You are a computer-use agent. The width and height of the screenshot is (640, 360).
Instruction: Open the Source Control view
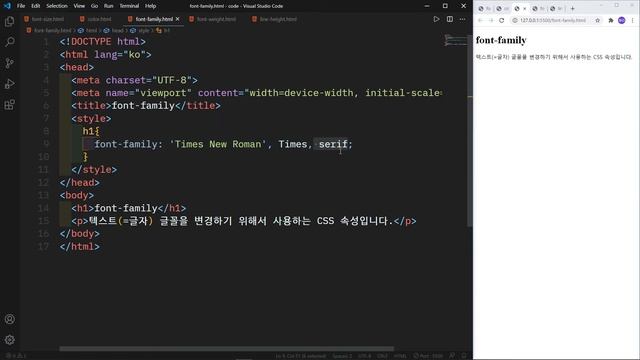coord(9,63)
